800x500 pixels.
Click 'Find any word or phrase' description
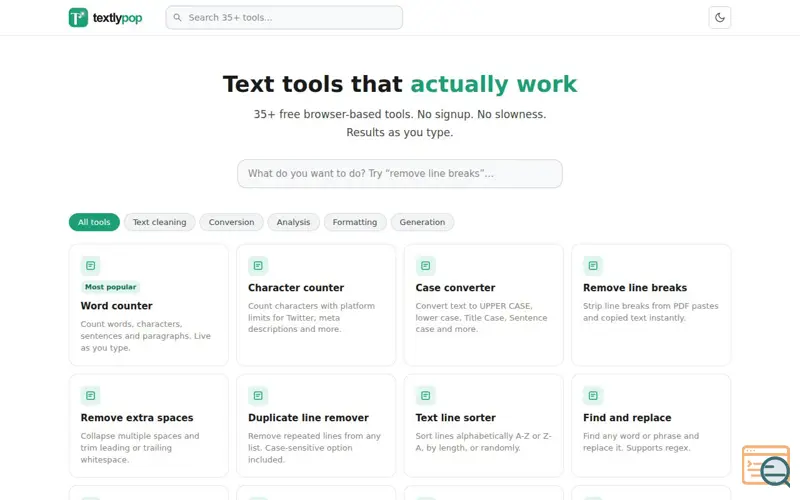click(x=641, y=442)
